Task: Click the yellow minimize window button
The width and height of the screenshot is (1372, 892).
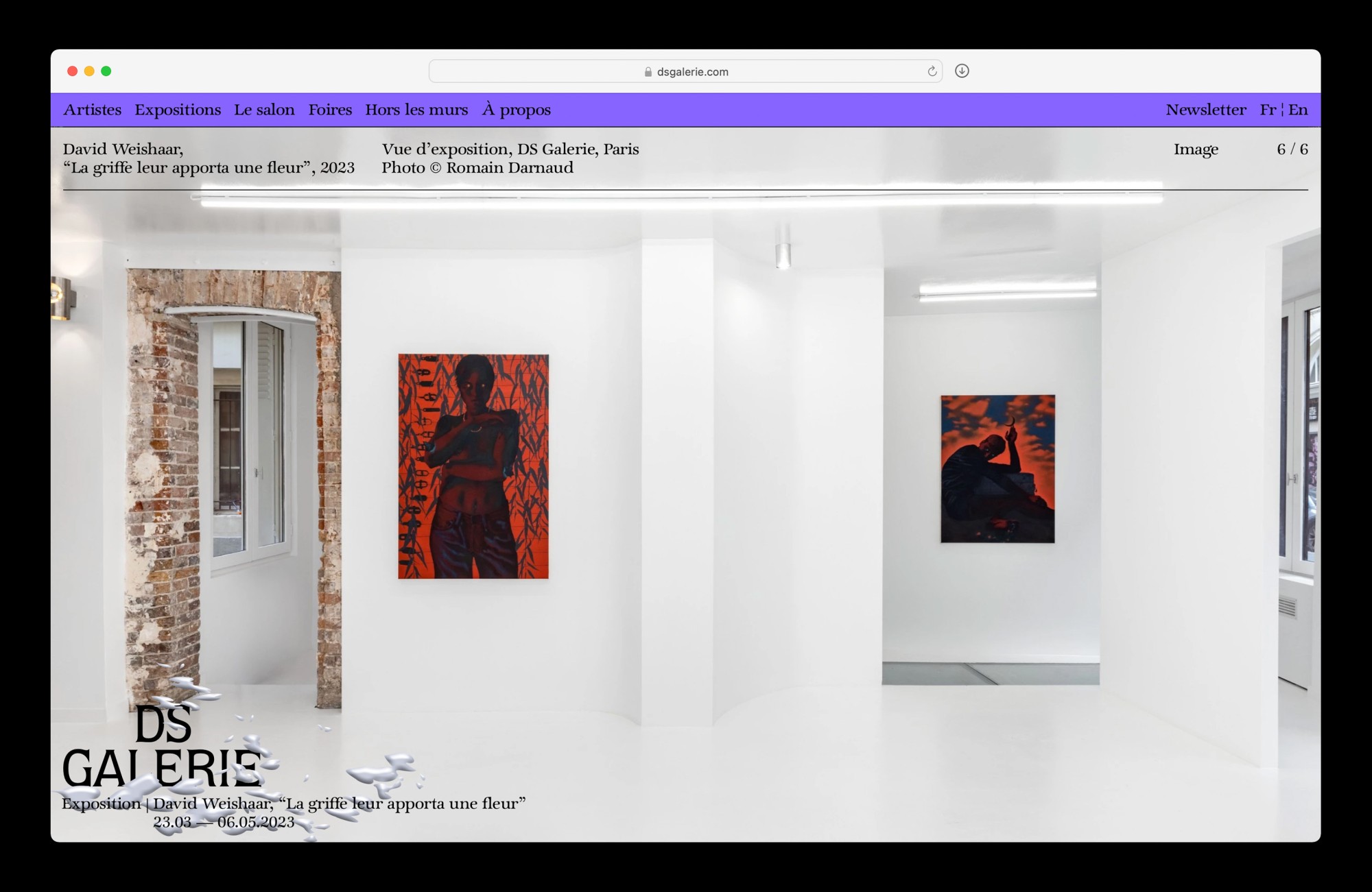Action: coord(89,71)
